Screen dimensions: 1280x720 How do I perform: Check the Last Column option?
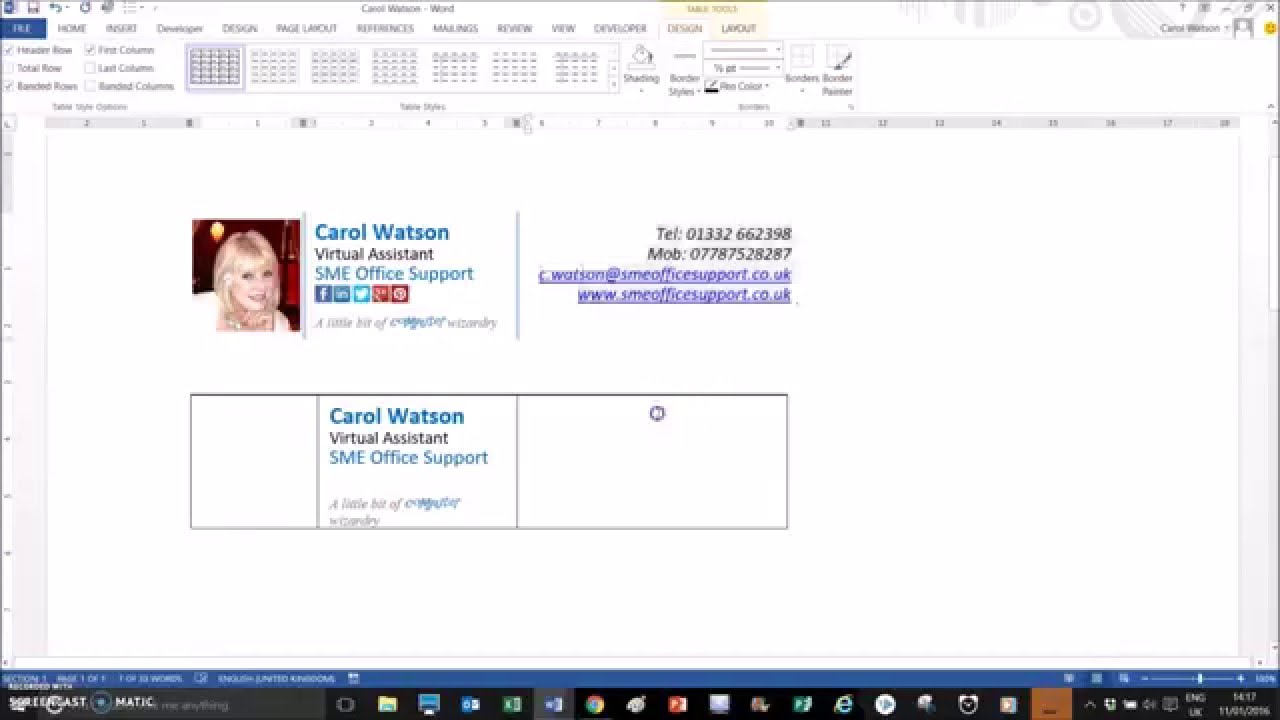89,67
